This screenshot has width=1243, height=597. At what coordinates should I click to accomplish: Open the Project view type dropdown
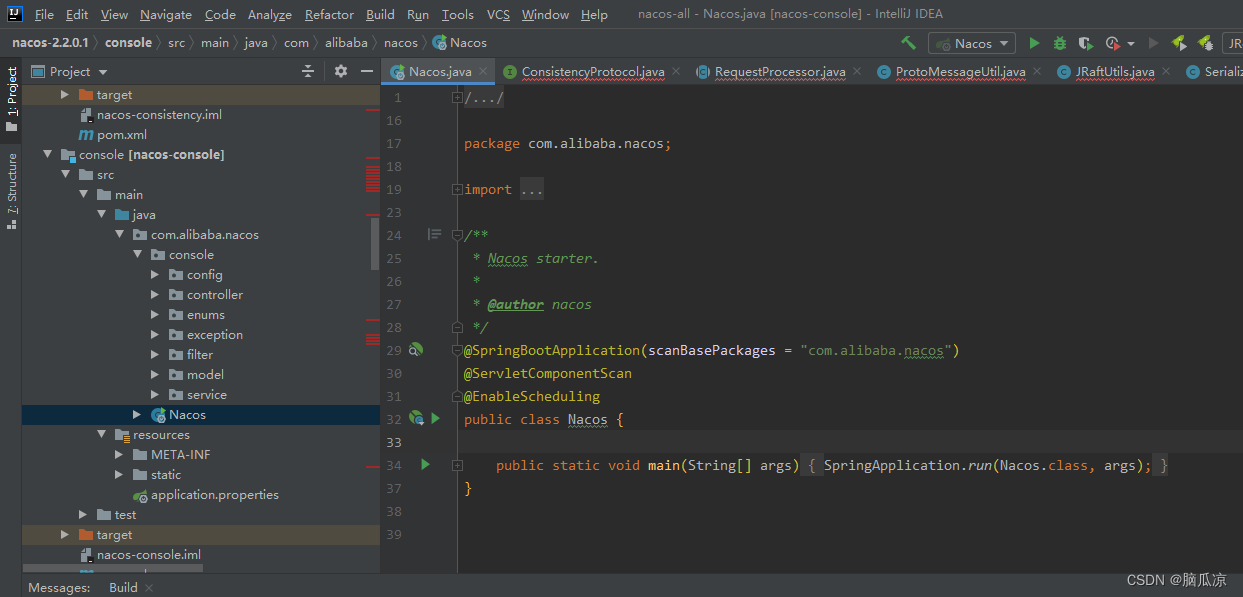[68, 71]
